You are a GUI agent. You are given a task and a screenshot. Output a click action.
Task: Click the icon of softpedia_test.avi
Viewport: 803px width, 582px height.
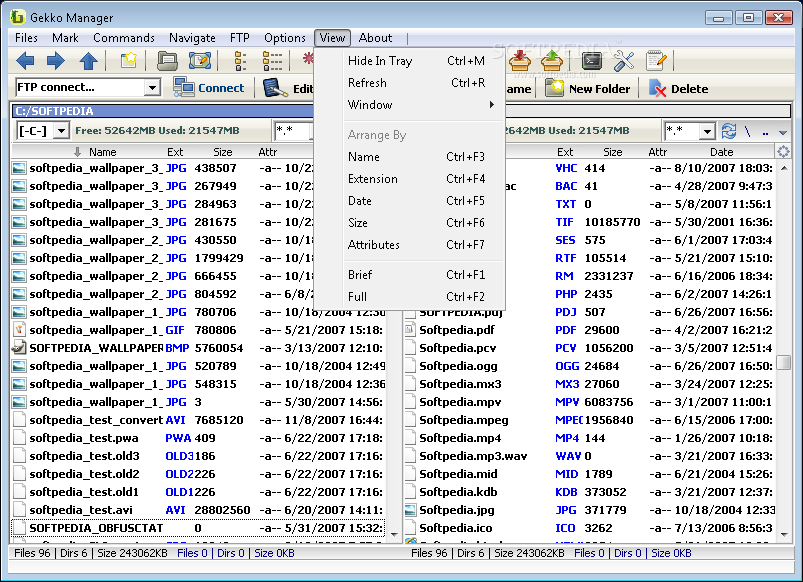pyautogui.click(x=19, y=510)
